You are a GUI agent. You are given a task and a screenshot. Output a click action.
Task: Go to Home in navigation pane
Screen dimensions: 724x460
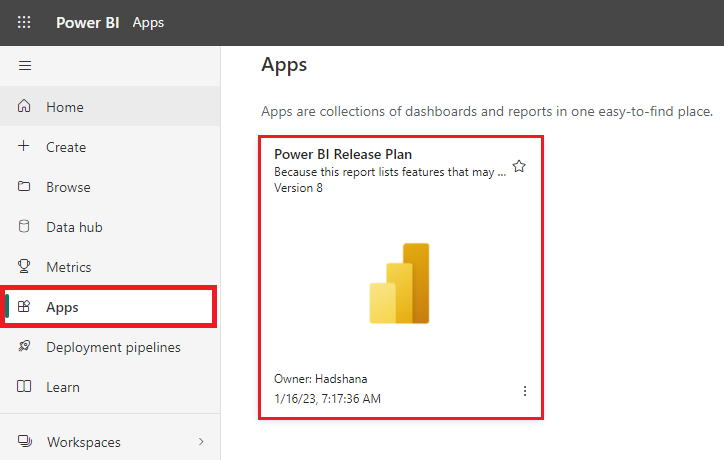(110, 106)
